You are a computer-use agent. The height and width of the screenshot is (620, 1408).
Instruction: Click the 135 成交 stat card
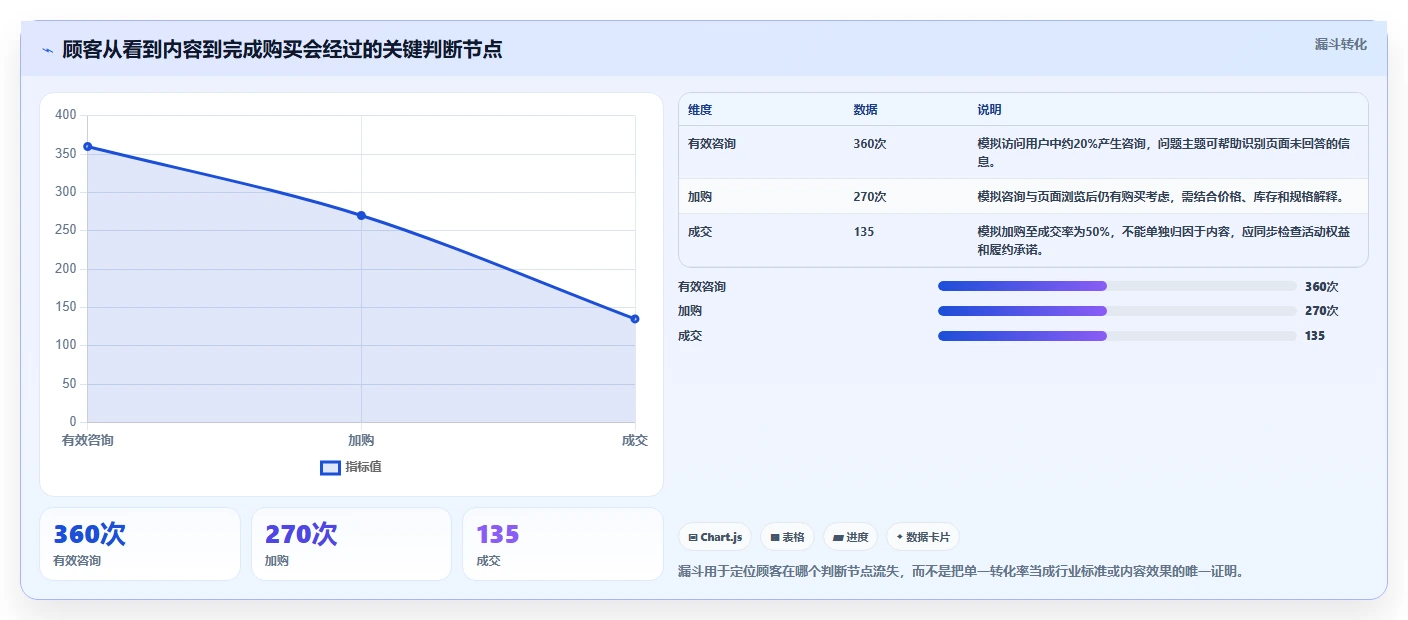pos(563,544)
